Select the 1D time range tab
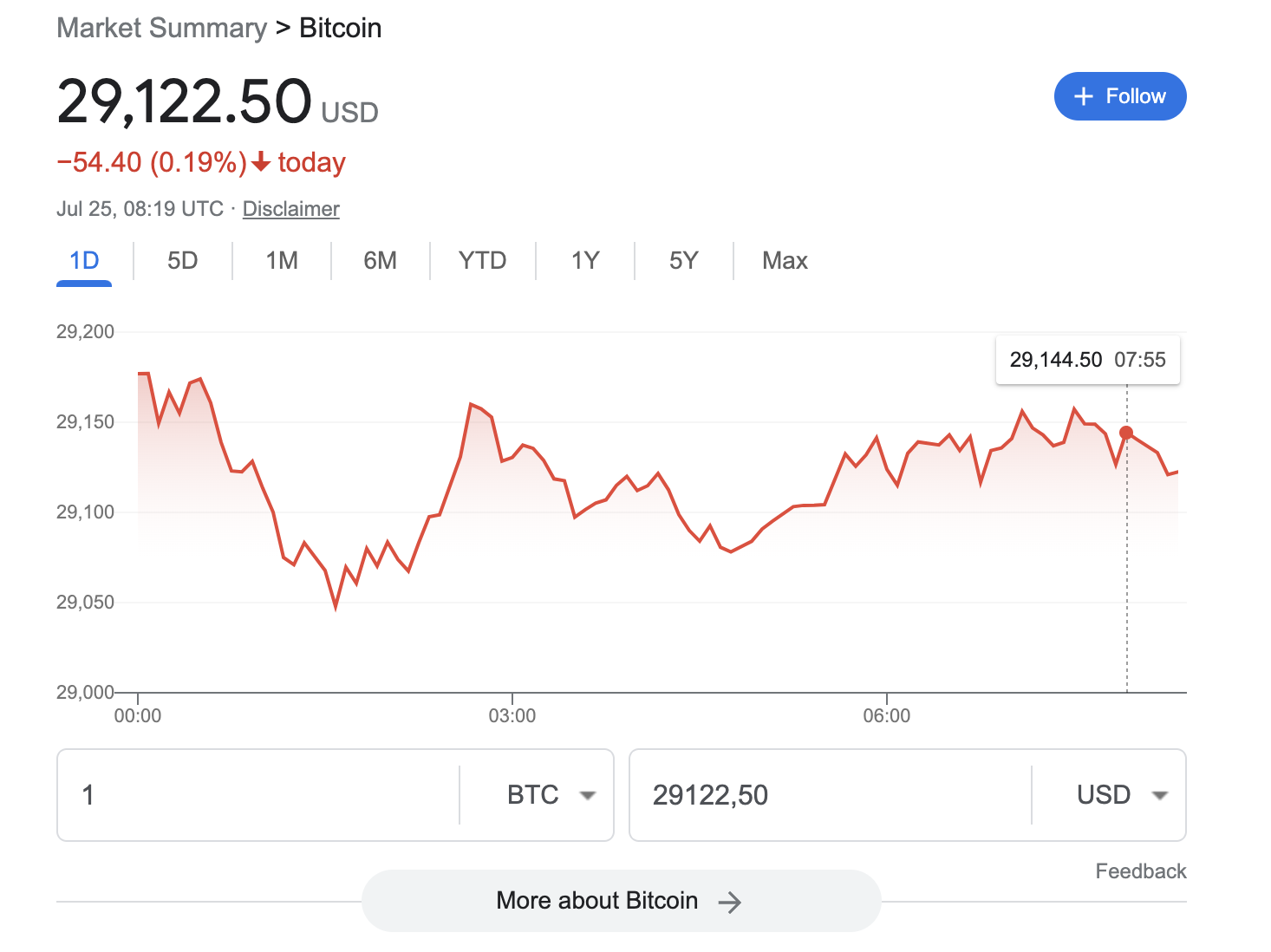The image size is (1271, 952). coord(84,261)
